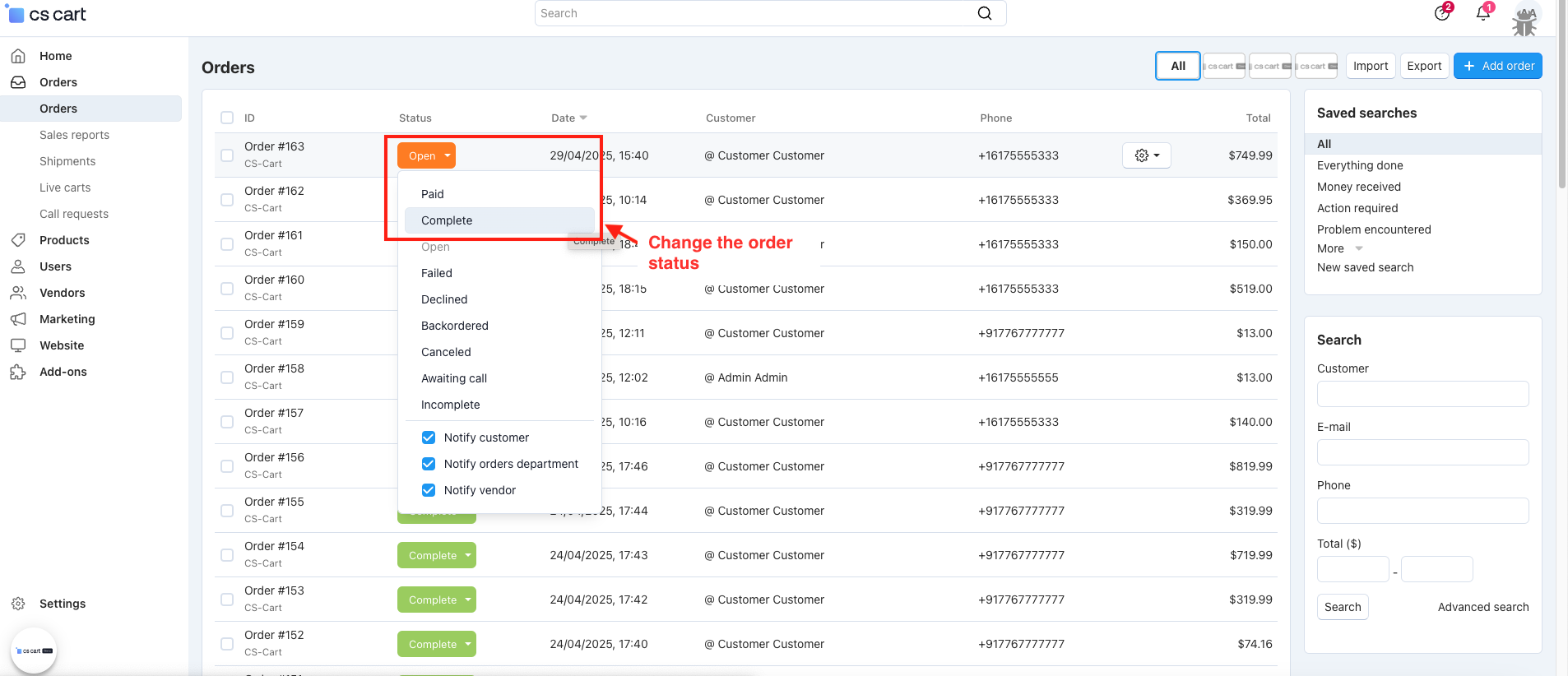
Task: Open Complete status dropdown for Order #153
Action: [x=437, y=600]
